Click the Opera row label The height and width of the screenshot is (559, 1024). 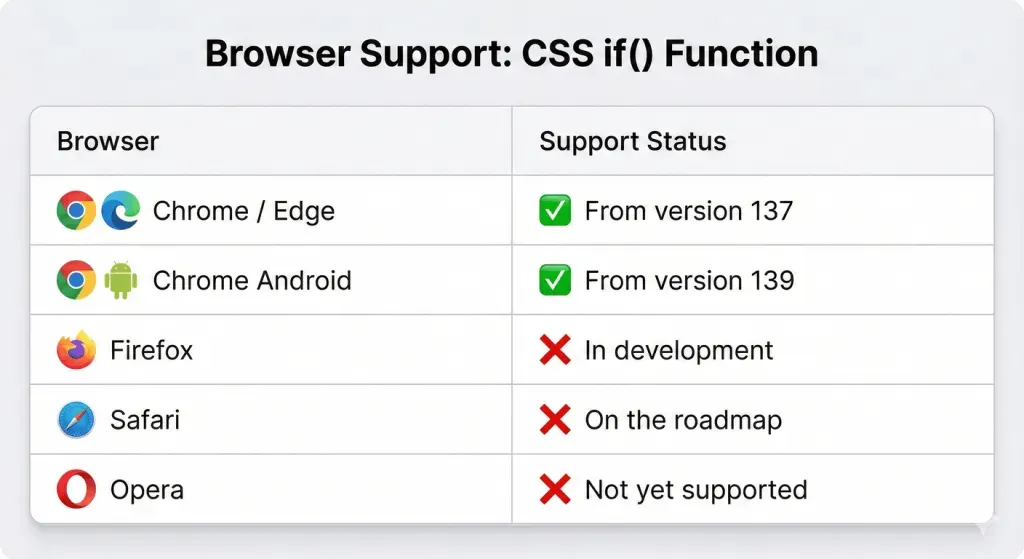[147, 490]
